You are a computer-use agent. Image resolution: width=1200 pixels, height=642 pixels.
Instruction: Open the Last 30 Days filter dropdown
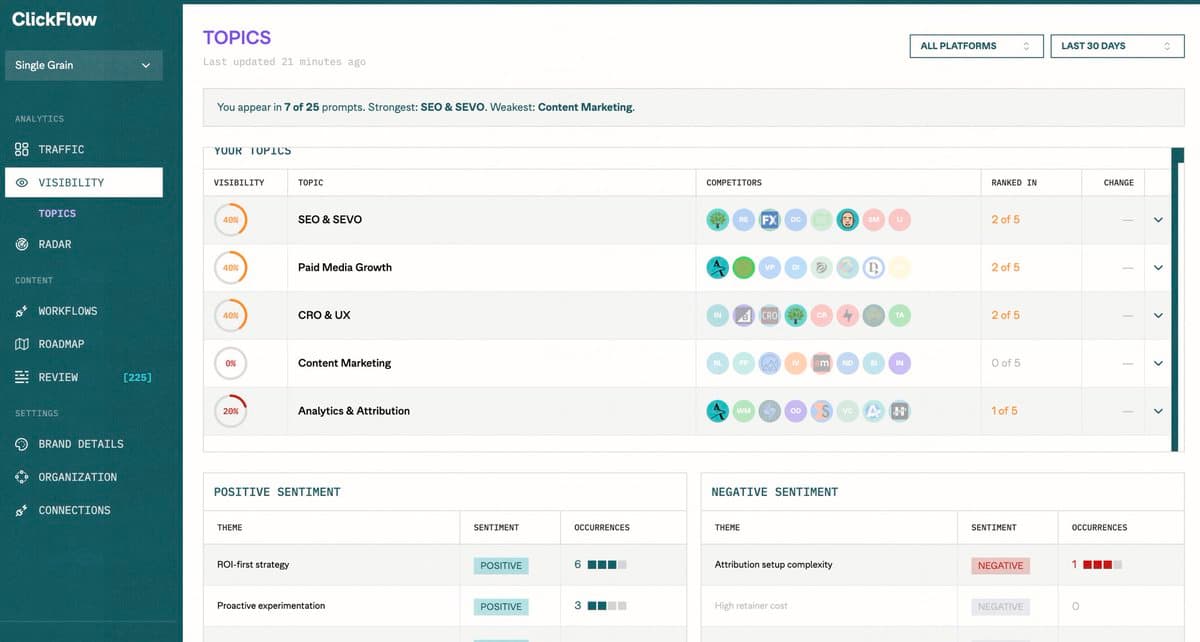[x=1117, y=45]
